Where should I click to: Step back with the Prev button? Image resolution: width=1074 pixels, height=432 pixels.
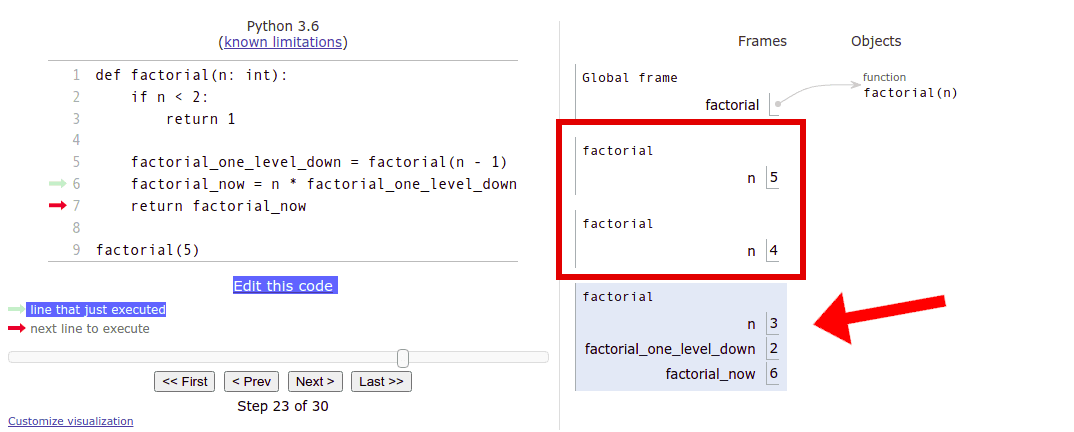point(251,381)
